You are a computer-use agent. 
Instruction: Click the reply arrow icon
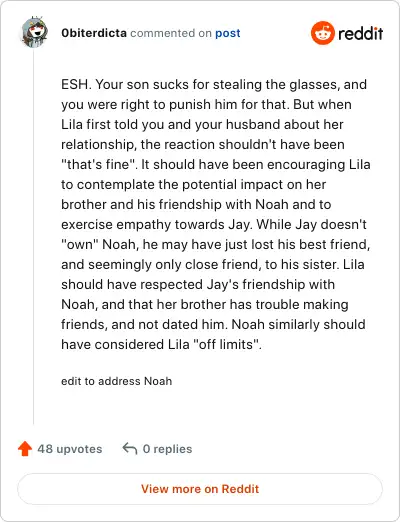tap(130, 449)
